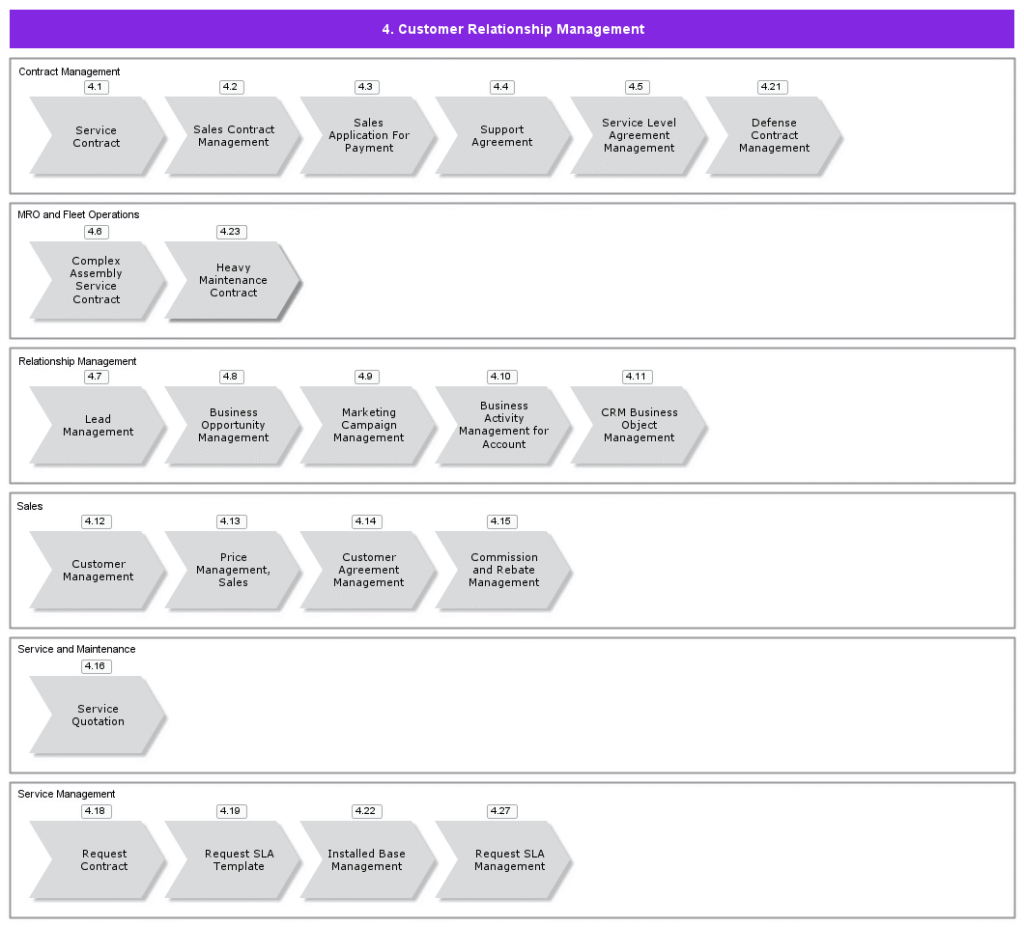Click the Contract Management group heading
The height and width of the screenshot is (927, 1024).
coord(69,72)
